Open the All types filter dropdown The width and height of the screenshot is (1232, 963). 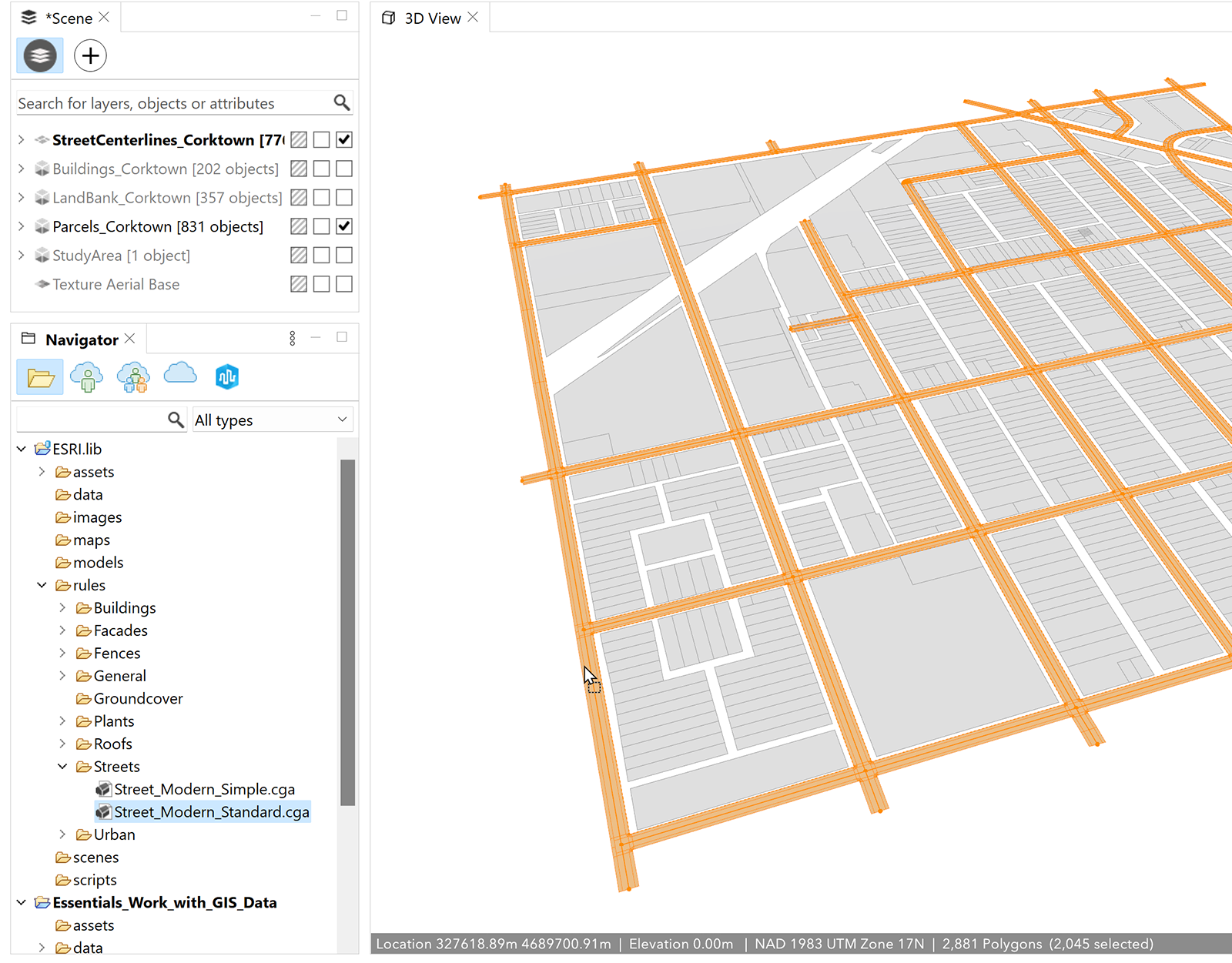[271, 420]
